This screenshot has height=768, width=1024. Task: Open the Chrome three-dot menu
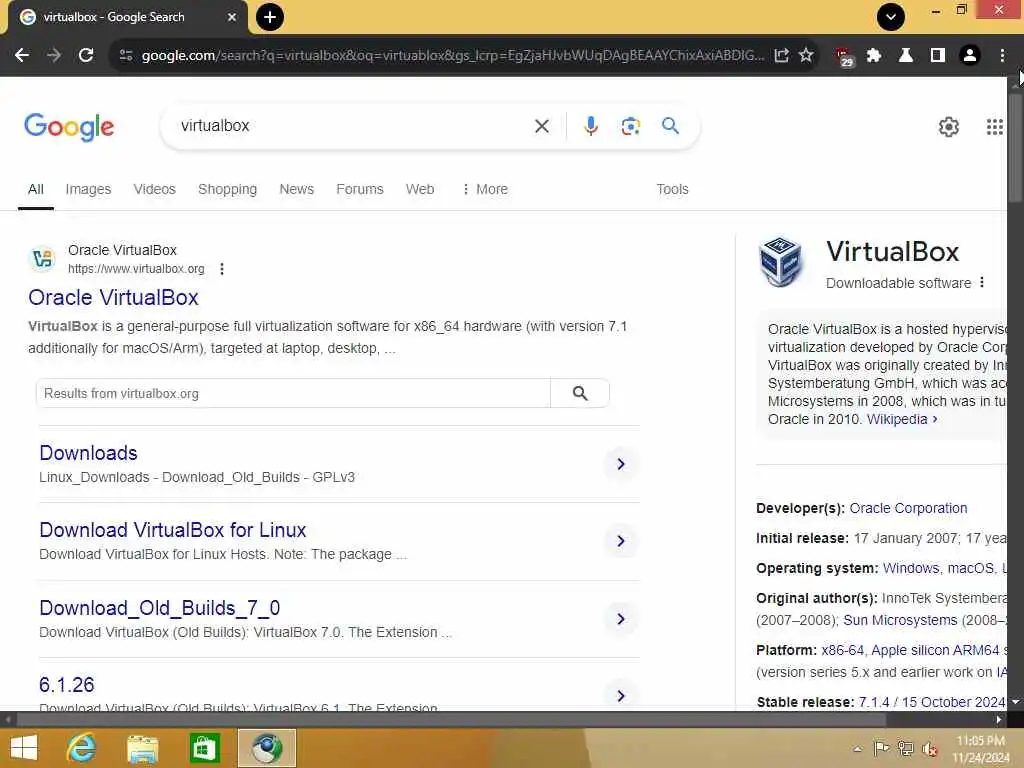(1002, 56)
